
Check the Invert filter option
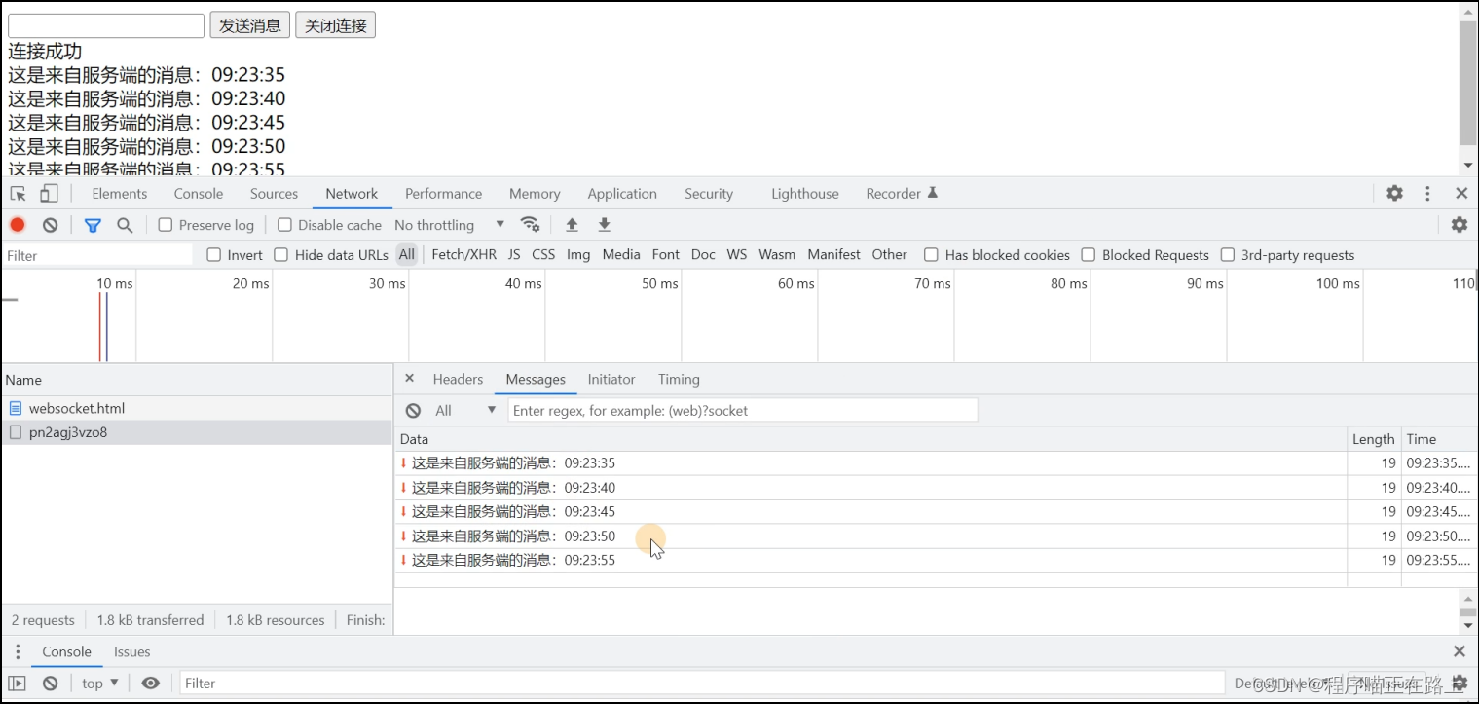click(213, 255)
